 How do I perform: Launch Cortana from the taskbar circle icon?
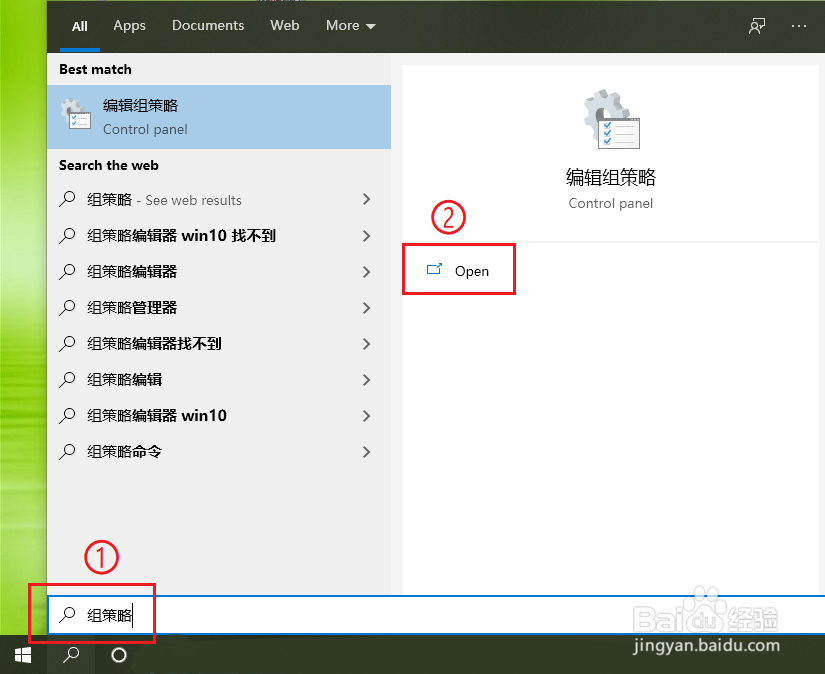tap(119, 655)
